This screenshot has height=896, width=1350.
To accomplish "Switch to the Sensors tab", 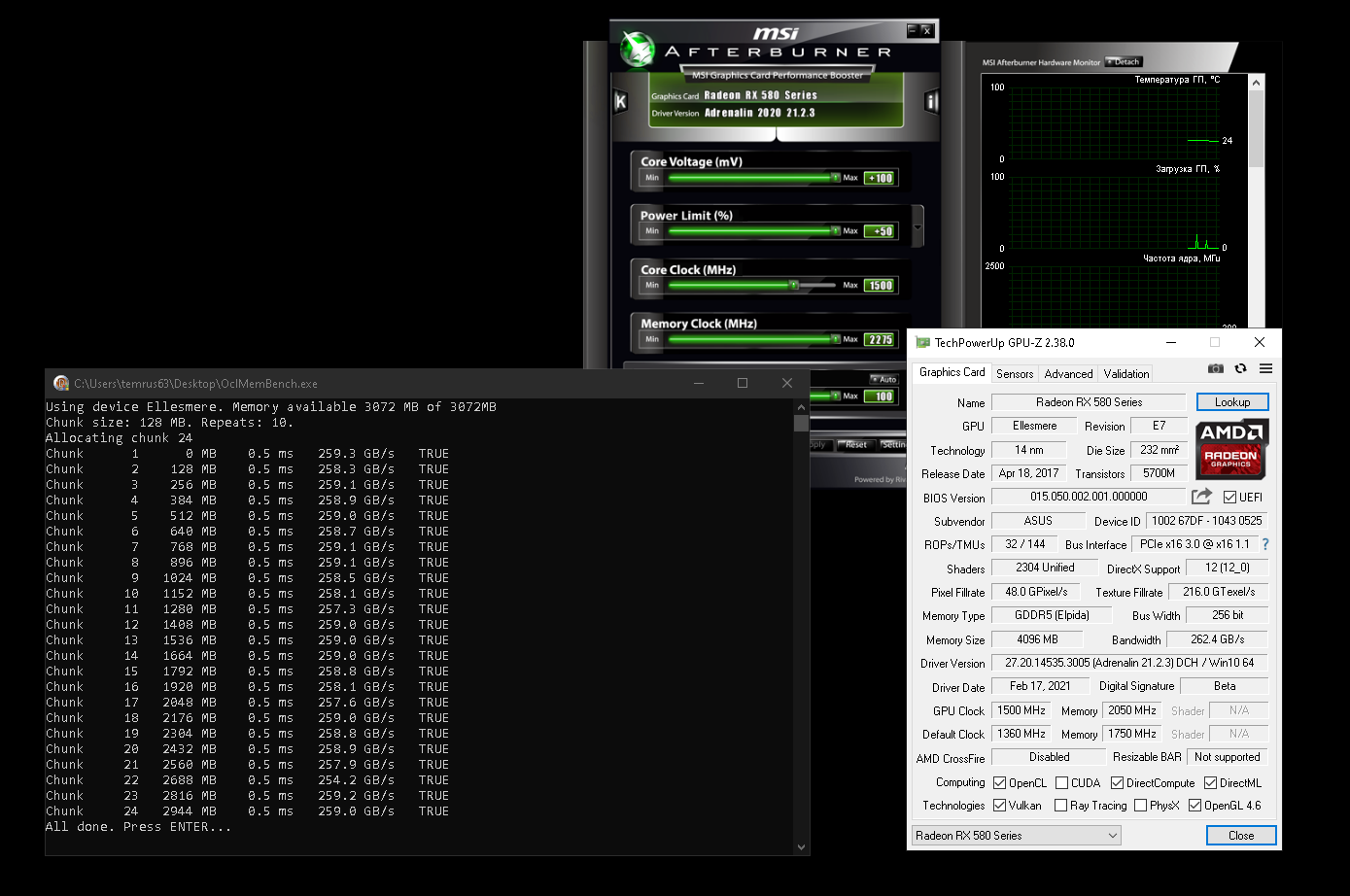I will pos(1015,373).
